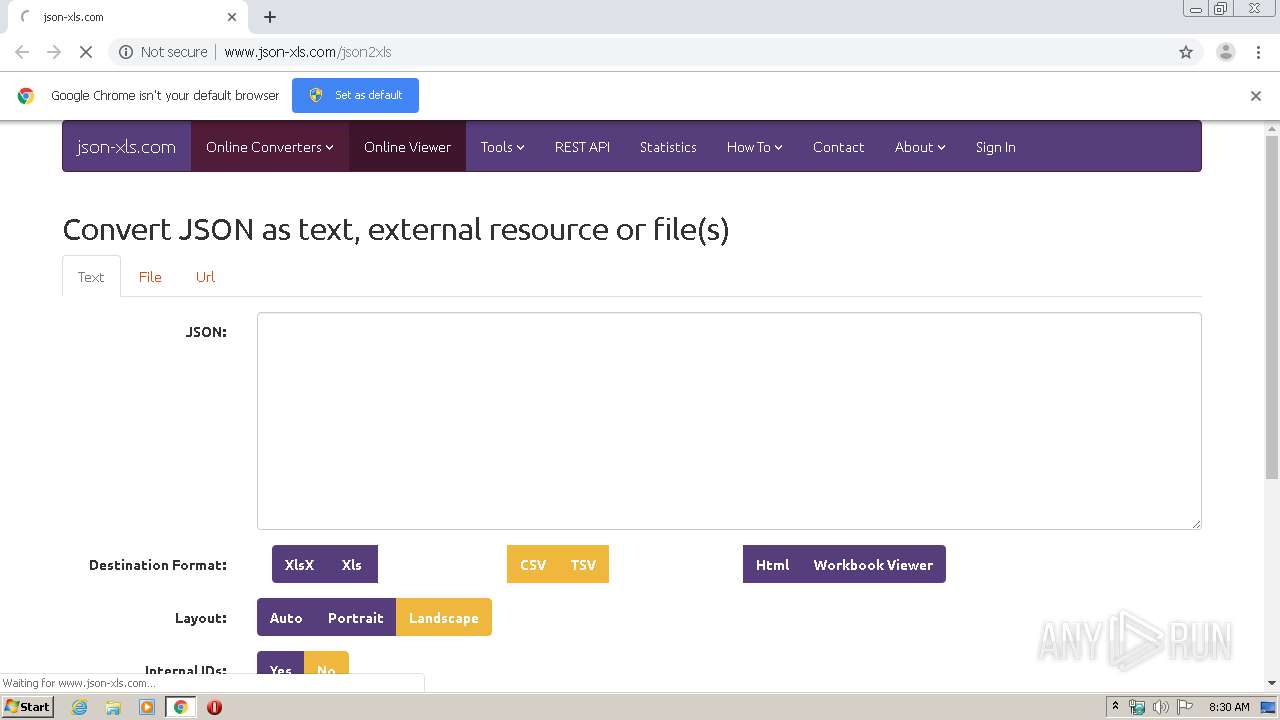
Task: Click the system clock at 8:30 AM
Action: pyautogui.click(x=1229, y=707)
